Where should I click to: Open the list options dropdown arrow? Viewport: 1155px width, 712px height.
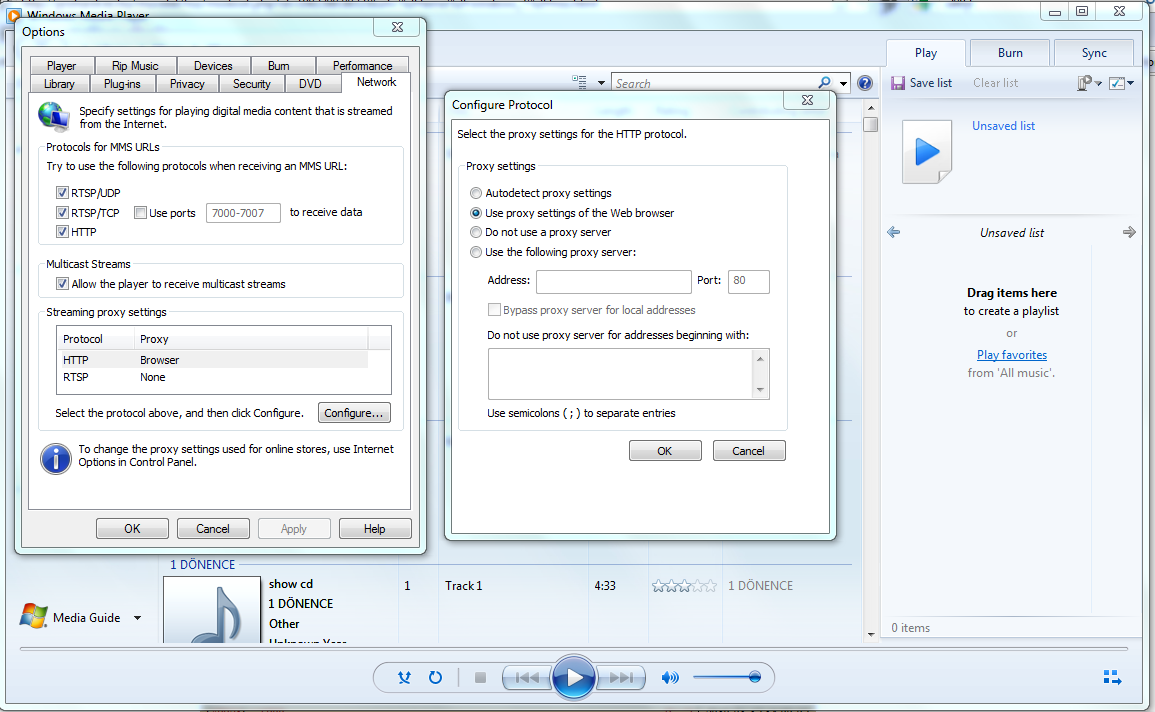coord(1131,83)
